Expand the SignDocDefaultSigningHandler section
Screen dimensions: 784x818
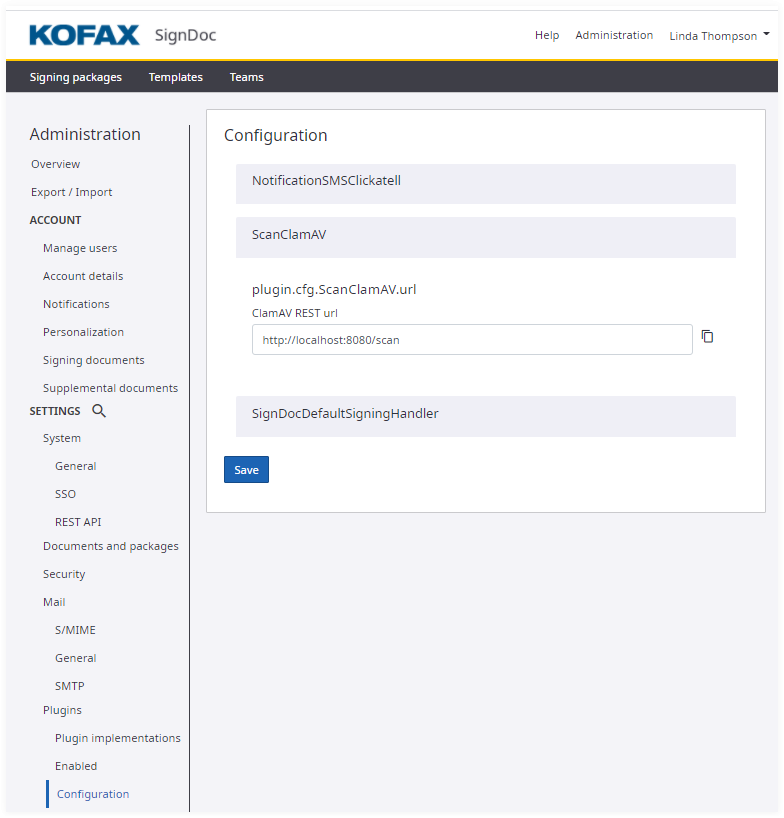click(485, 414)
